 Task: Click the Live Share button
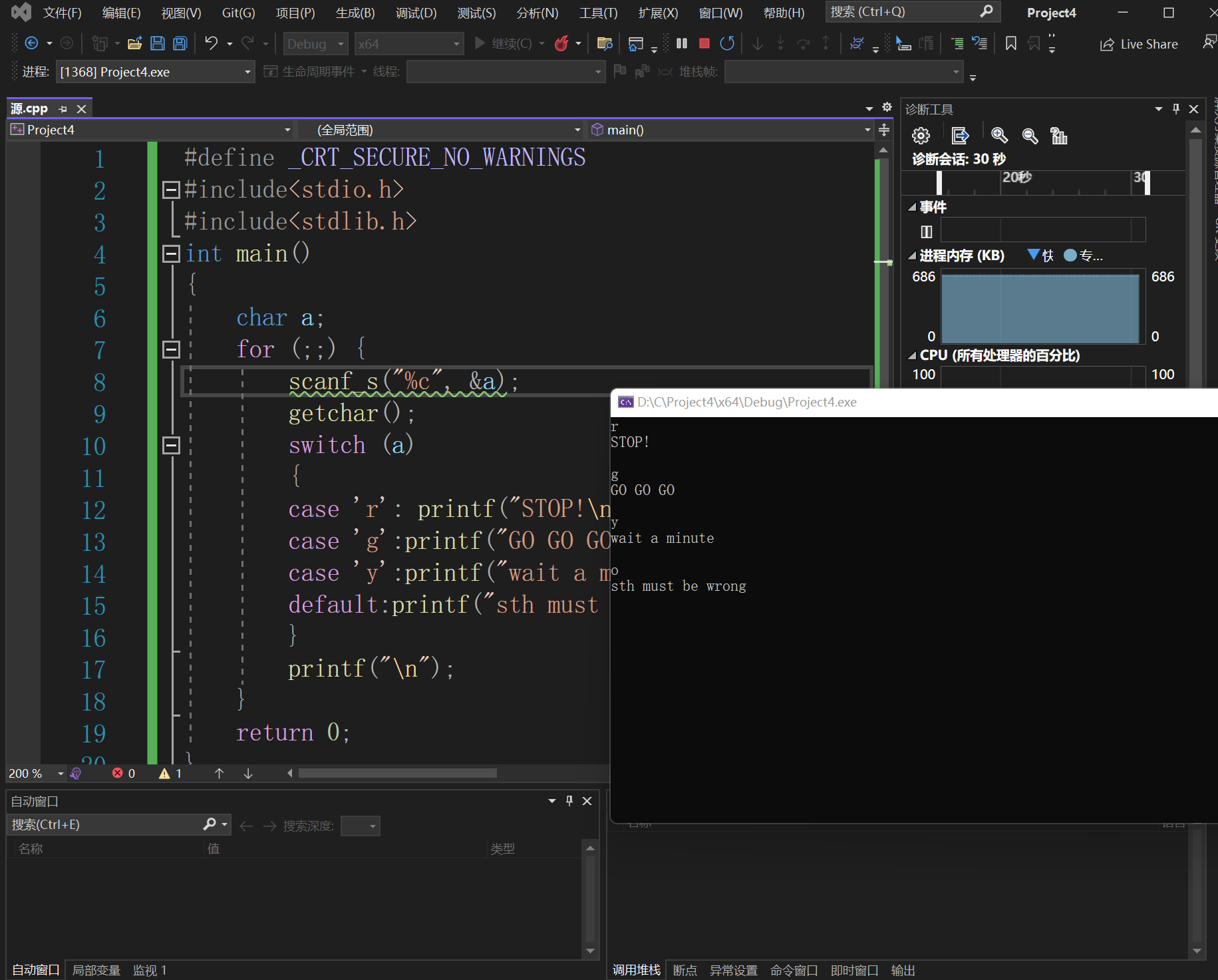point(1139,45)
